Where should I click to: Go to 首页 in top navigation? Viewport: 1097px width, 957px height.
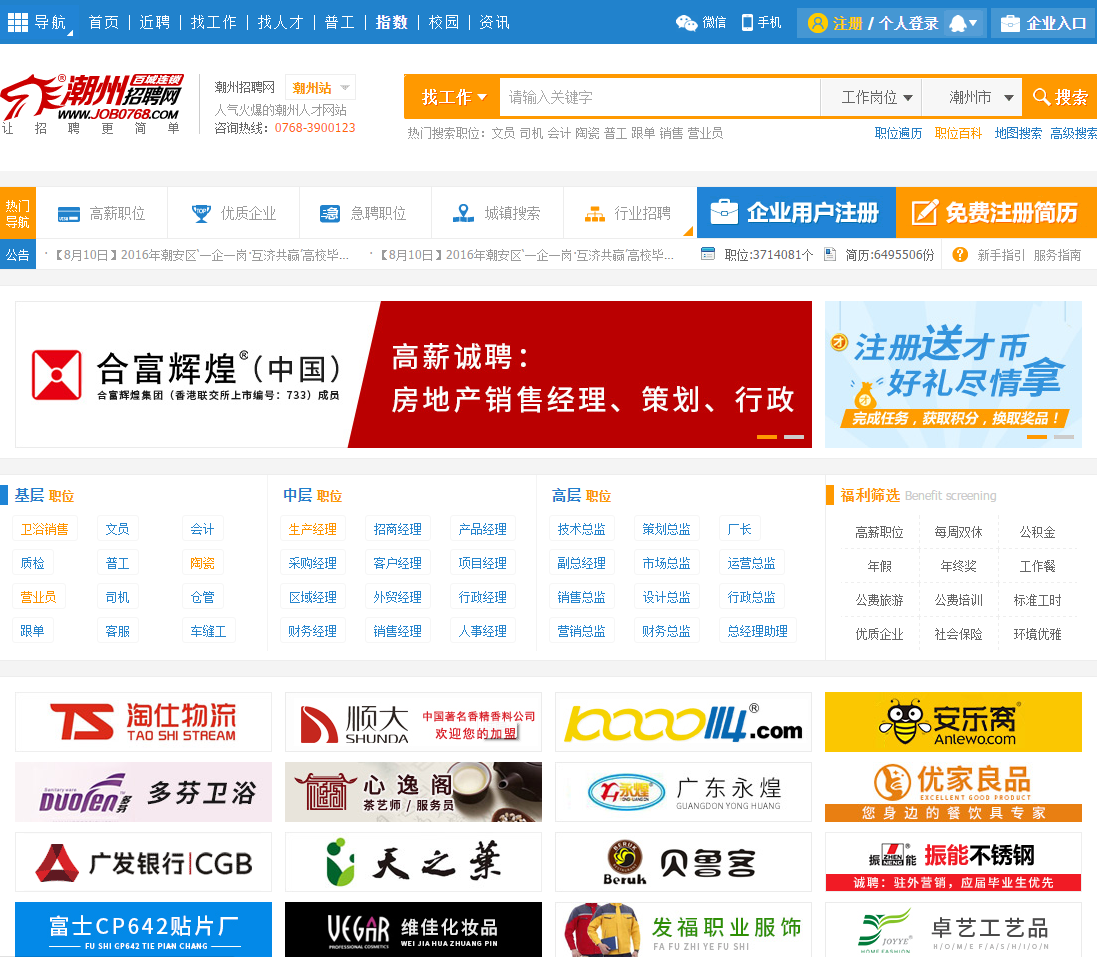[104, 22]
